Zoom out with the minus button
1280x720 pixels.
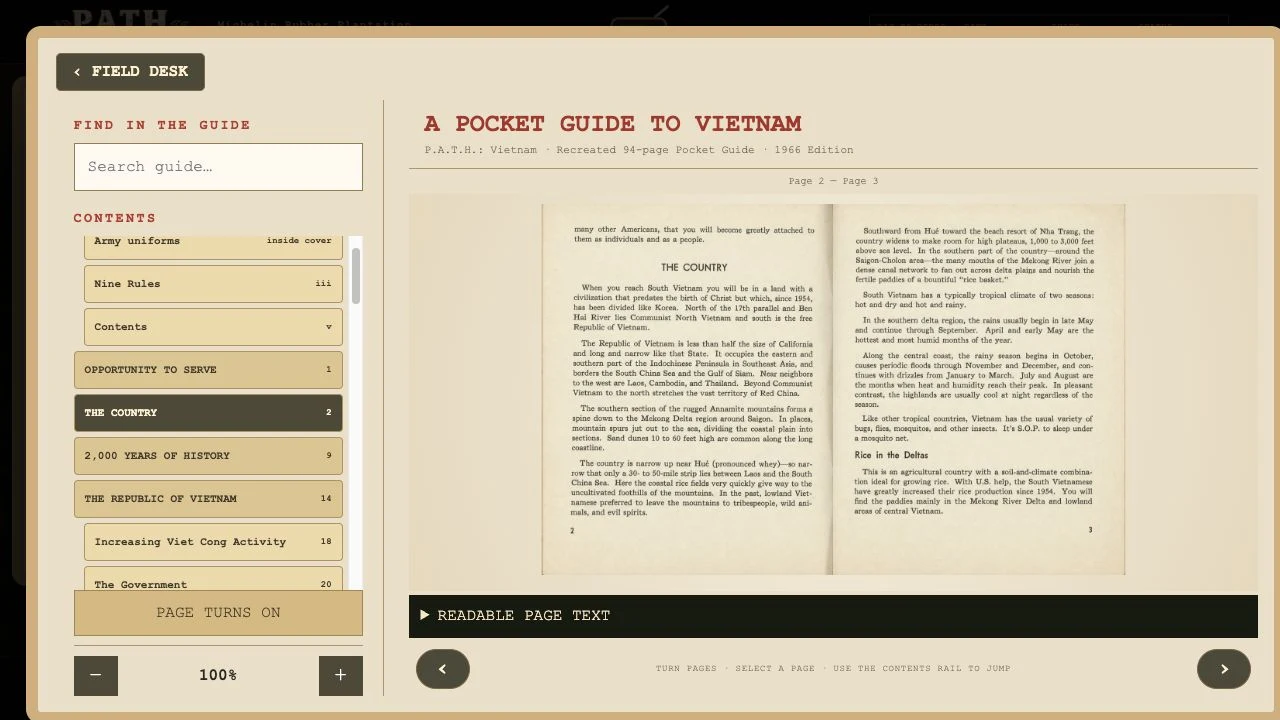click(96, 675)
